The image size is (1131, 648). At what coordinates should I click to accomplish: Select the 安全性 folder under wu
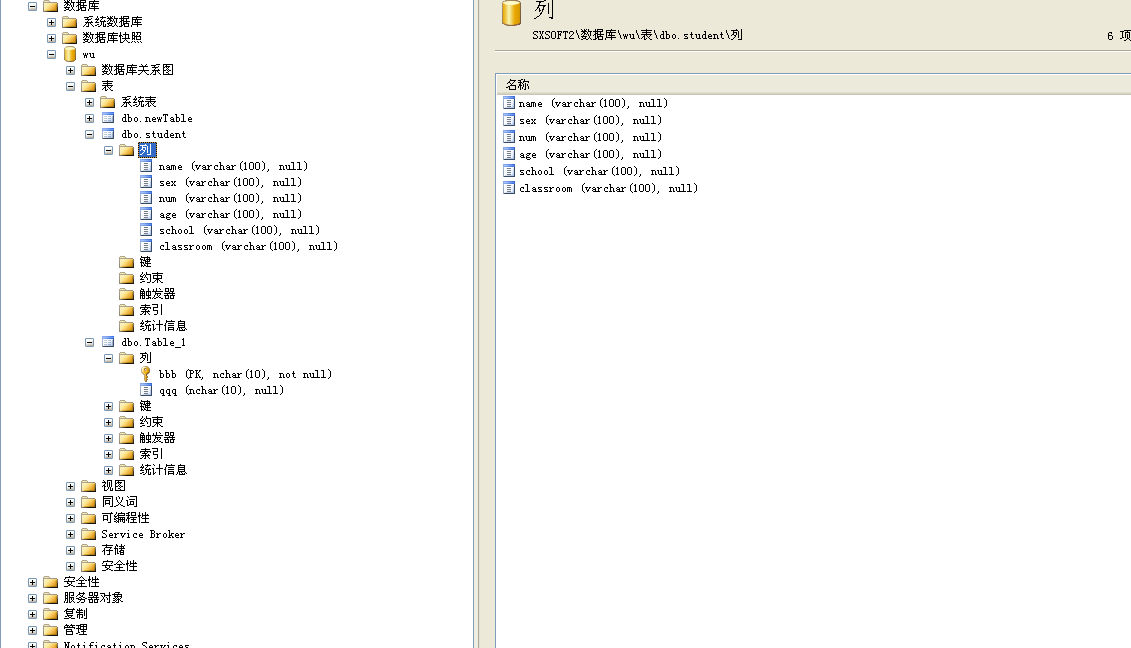click(119, 566)
